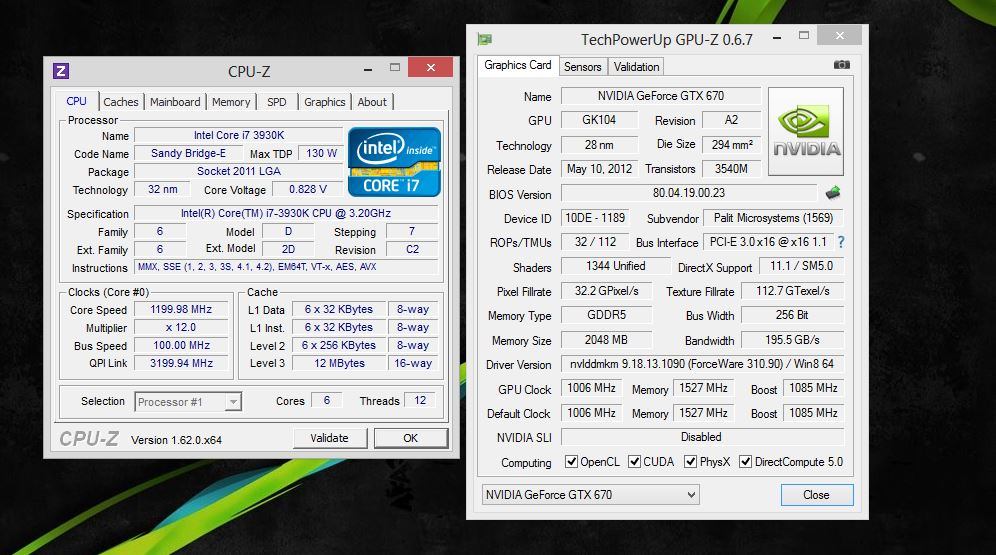Click the GPU value GK104
996x555 pixels.
click(x=599, y=120)
